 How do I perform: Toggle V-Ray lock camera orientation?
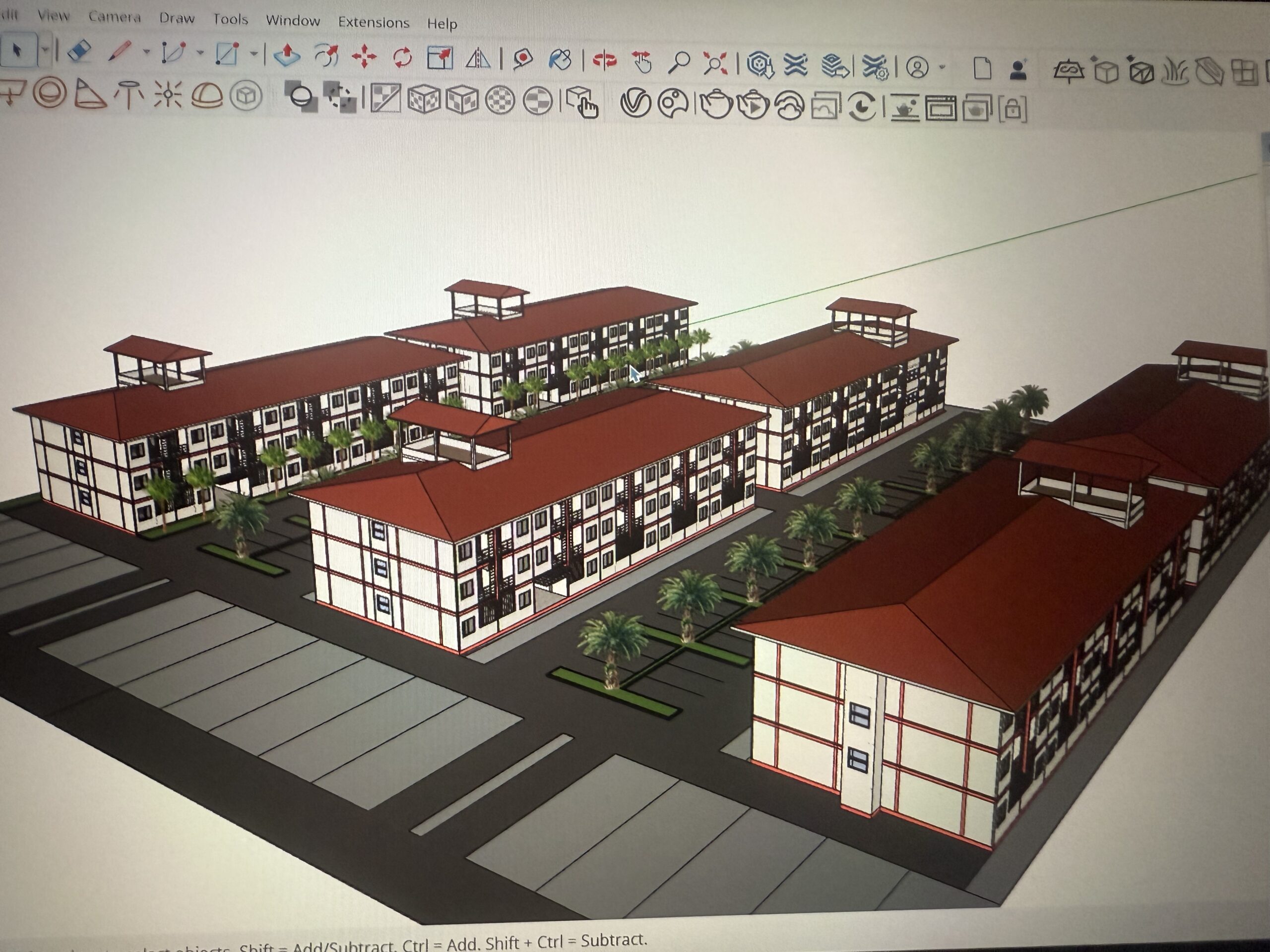click(x=1013, y=109)
